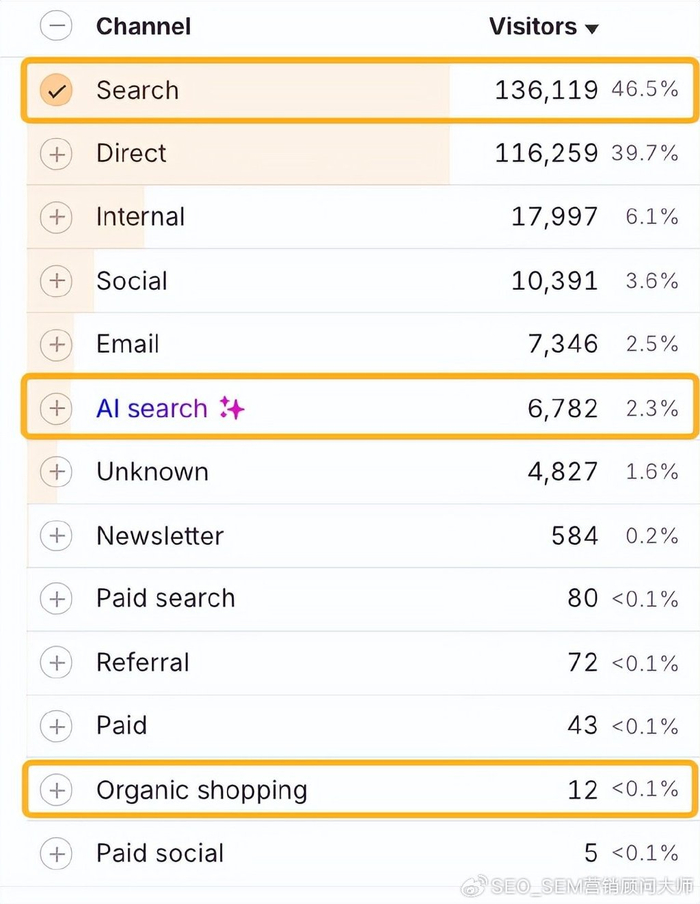The height and width of the screenshot is (904, 700).
Task: Click the Paid social channel name
Action: click(x=160, y=853)
